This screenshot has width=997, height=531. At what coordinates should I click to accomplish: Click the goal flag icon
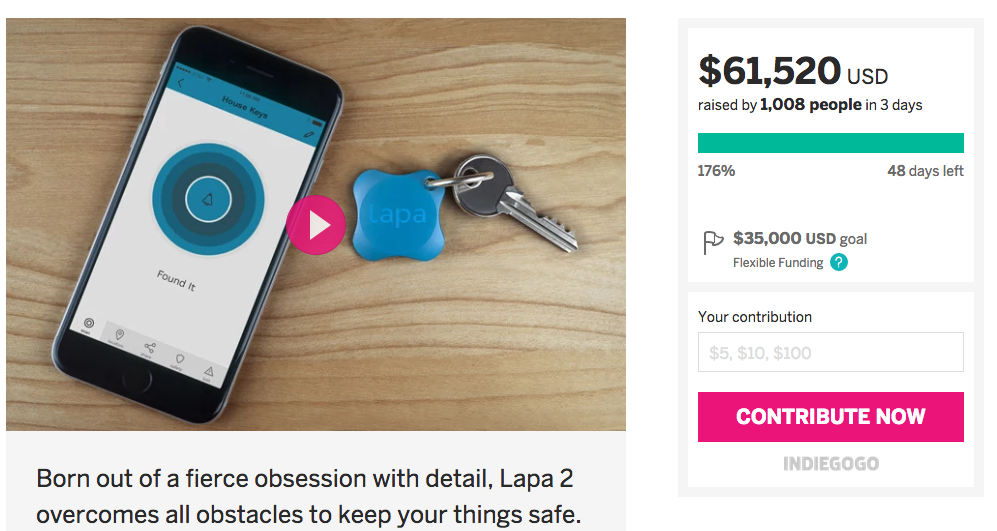[x=713, y=242]
